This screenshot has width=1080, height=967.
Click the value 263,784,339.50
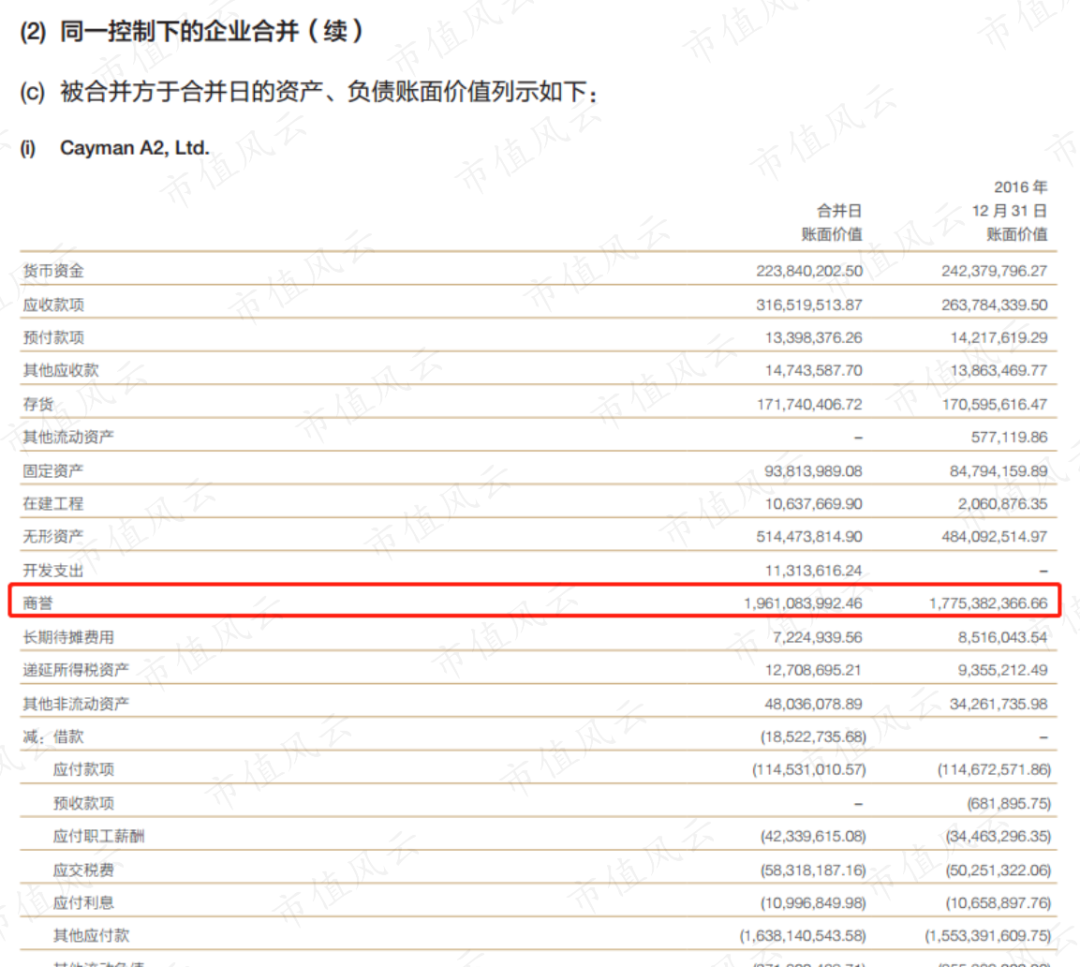click(x=995, y=304)
